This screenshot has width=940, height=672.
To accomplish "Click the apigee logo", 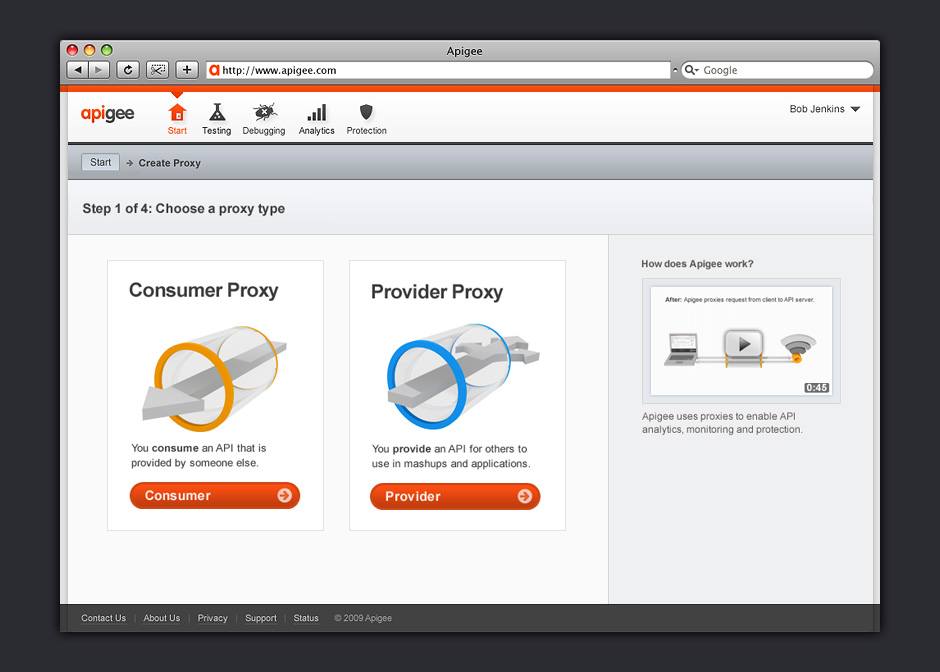I will tap(107, 114).
